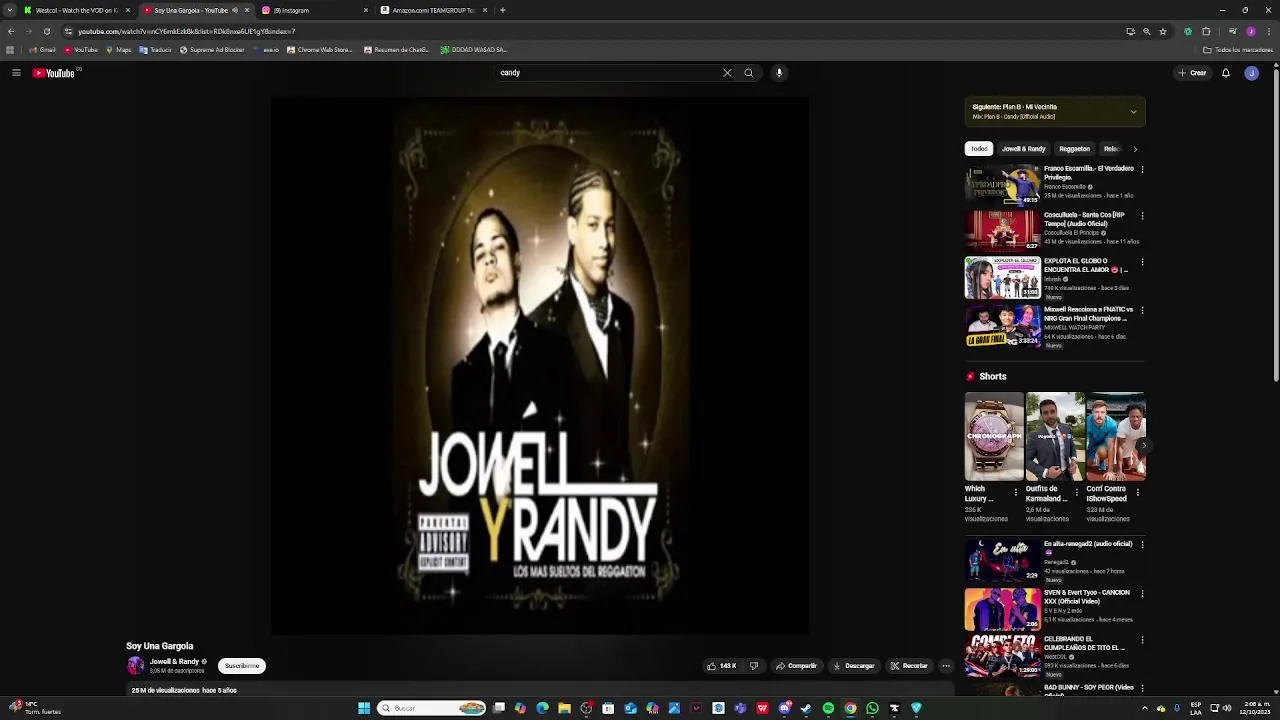Clear the search box with the X
The width and height of the screenshot is (1280, 720).
tap(727, 73)
